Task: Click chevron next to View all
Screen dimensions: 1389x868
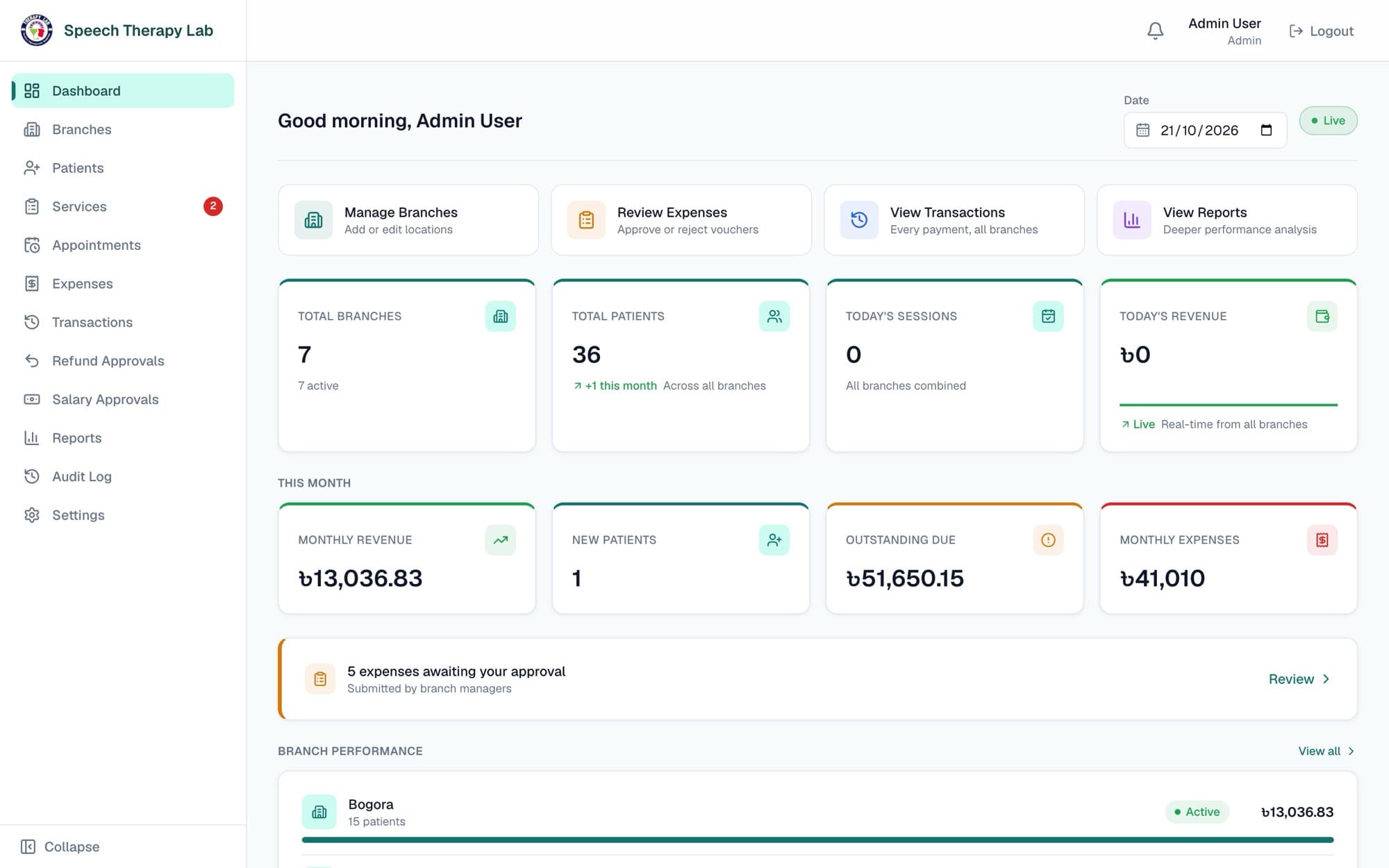Action: [x=1351, y=751]
